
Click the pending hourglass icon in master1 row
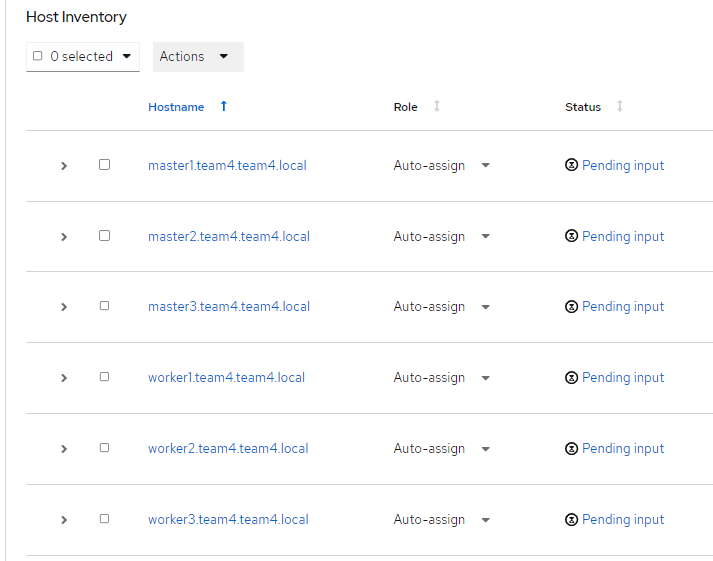pos(572,165)
